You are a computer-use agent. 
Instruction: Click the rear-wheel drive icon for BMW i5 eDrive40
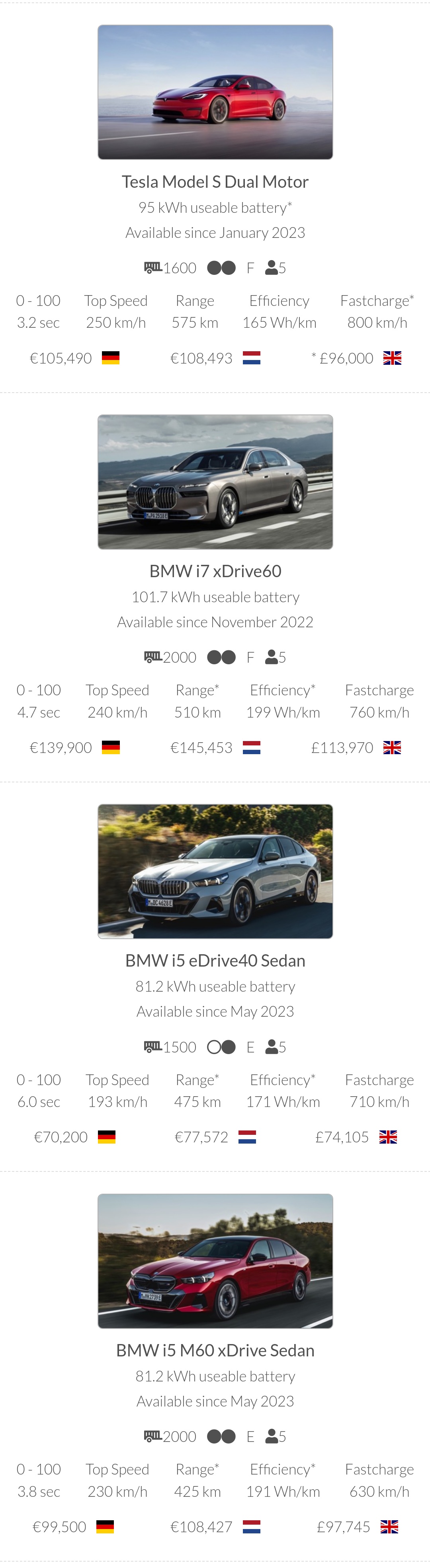pos(221,1047)
